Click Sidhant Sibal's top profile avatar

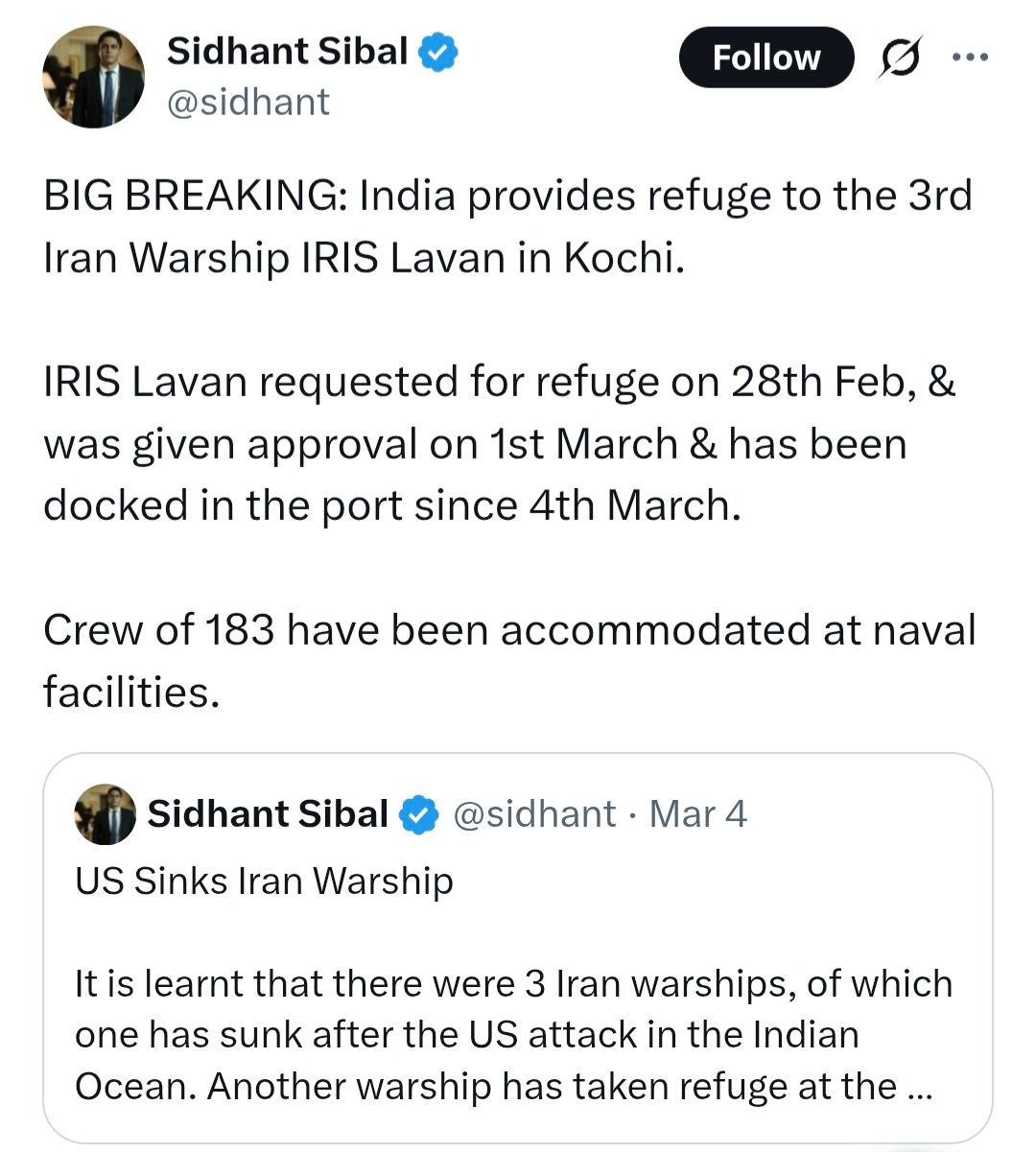[x=93, y=78]
